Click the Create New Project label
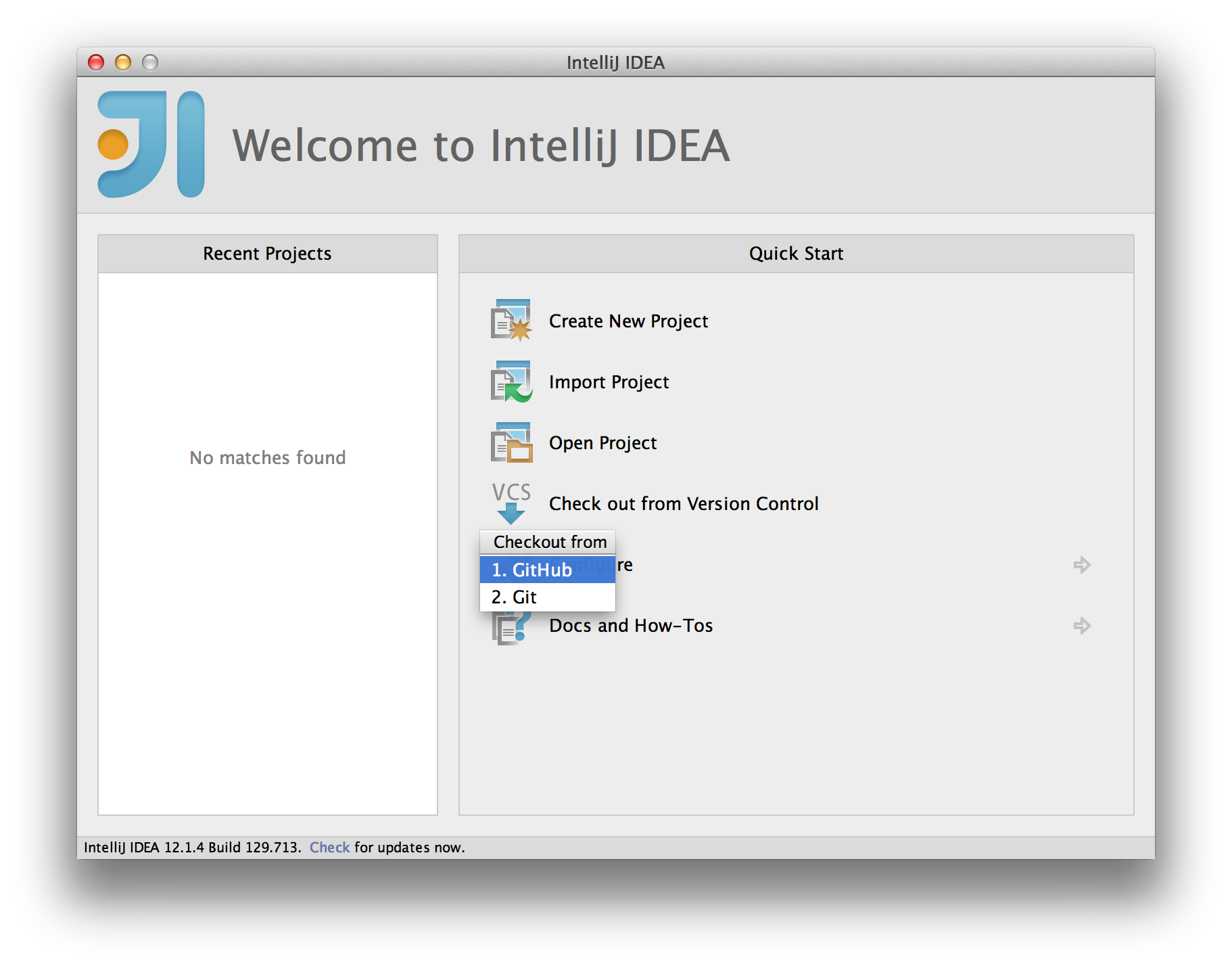The image size is (1232, 966). click(628, 321)
